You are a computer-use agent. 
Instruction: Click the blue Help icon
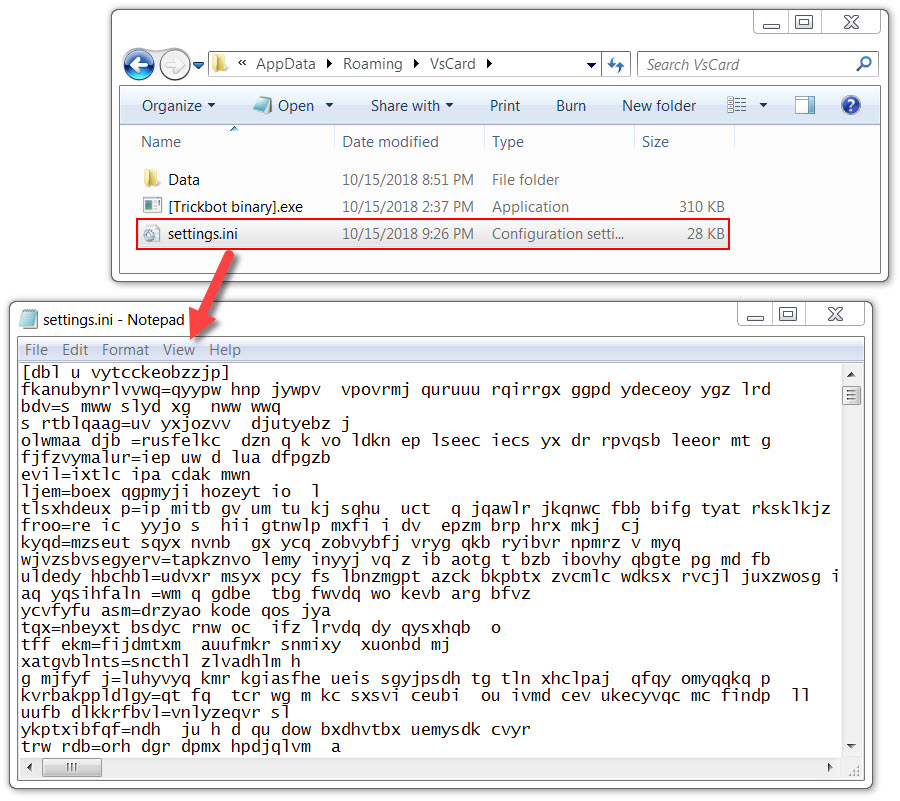click(851, 105)
